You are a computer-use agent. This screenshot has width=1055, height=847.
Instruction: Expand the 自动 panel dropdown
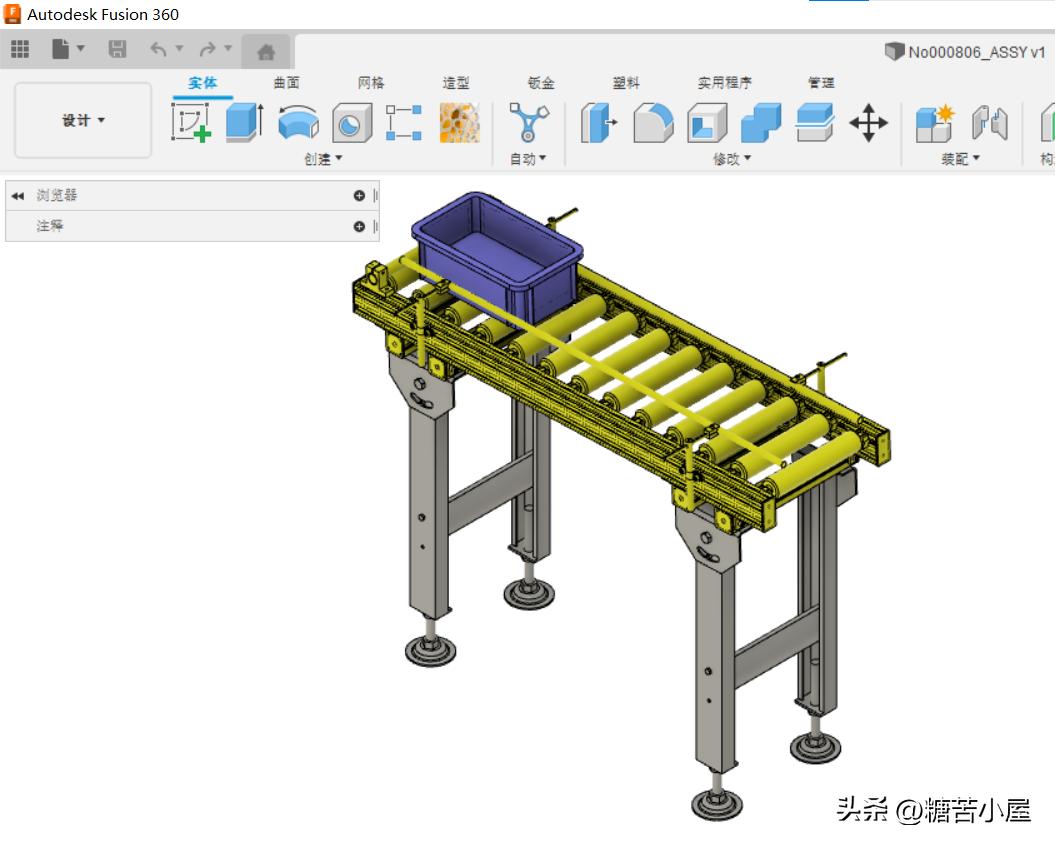528,159
